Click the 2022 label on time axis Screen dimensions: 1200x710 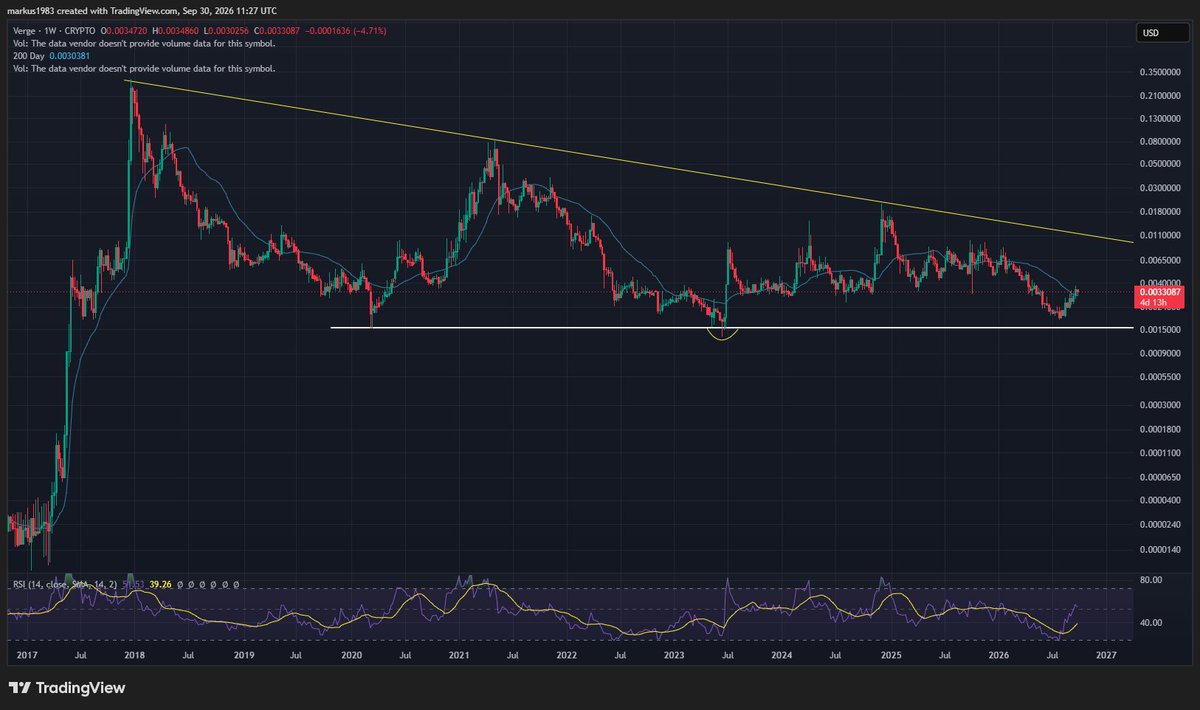(x=567, y=657)
